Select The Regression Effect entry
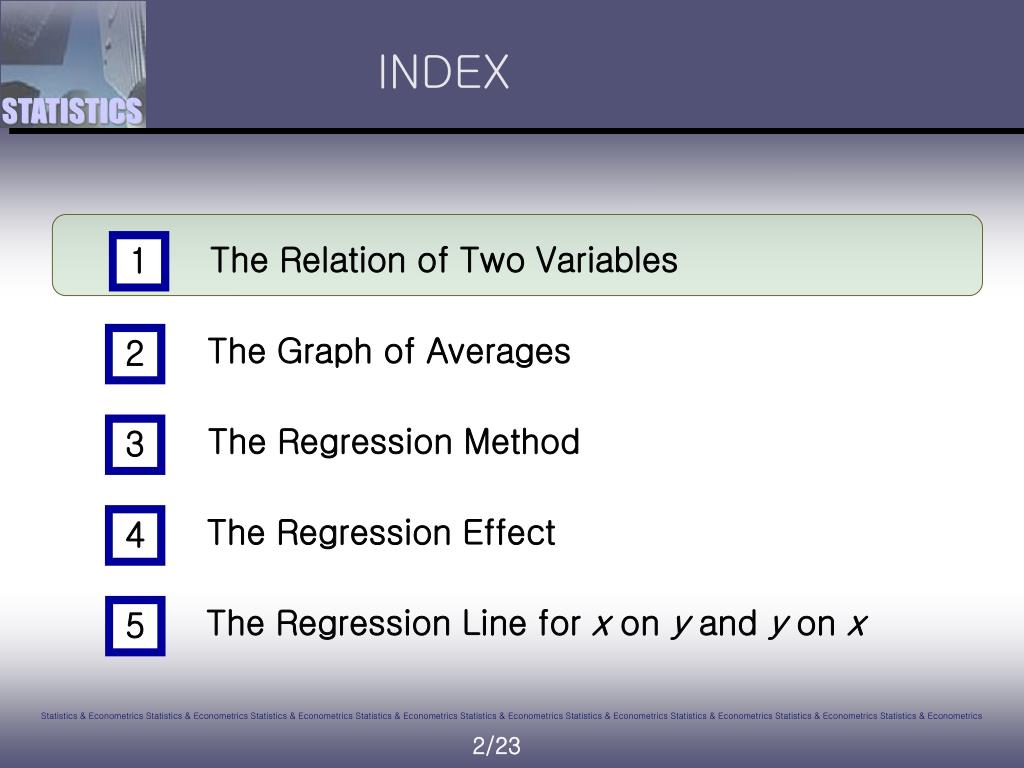Image resolution: width=1024 pixels, height=768 pixels. pos(381,533)
